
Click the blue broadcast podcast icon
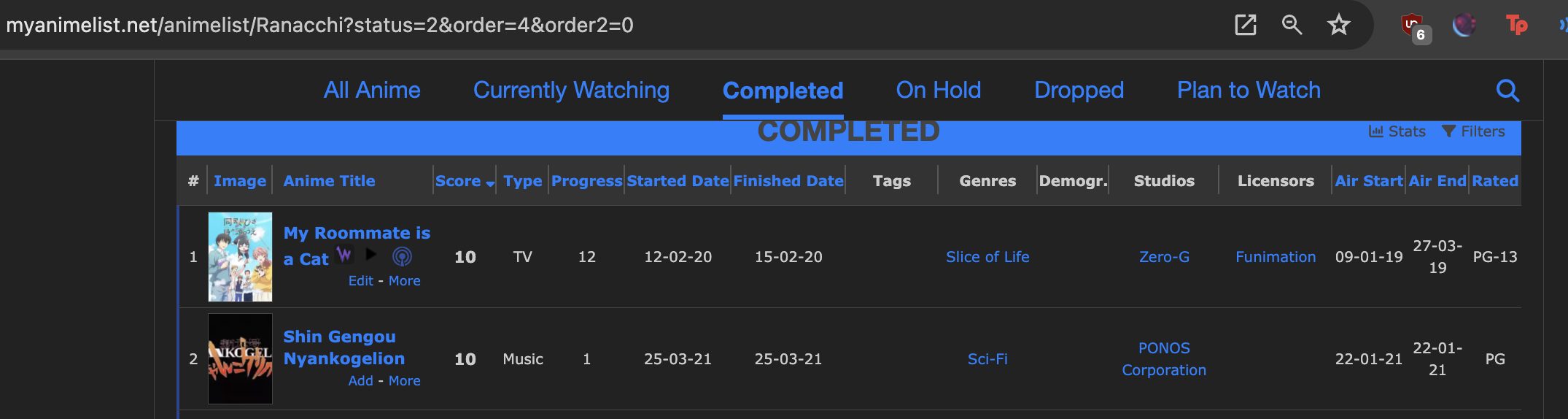(x=402, y=256)
